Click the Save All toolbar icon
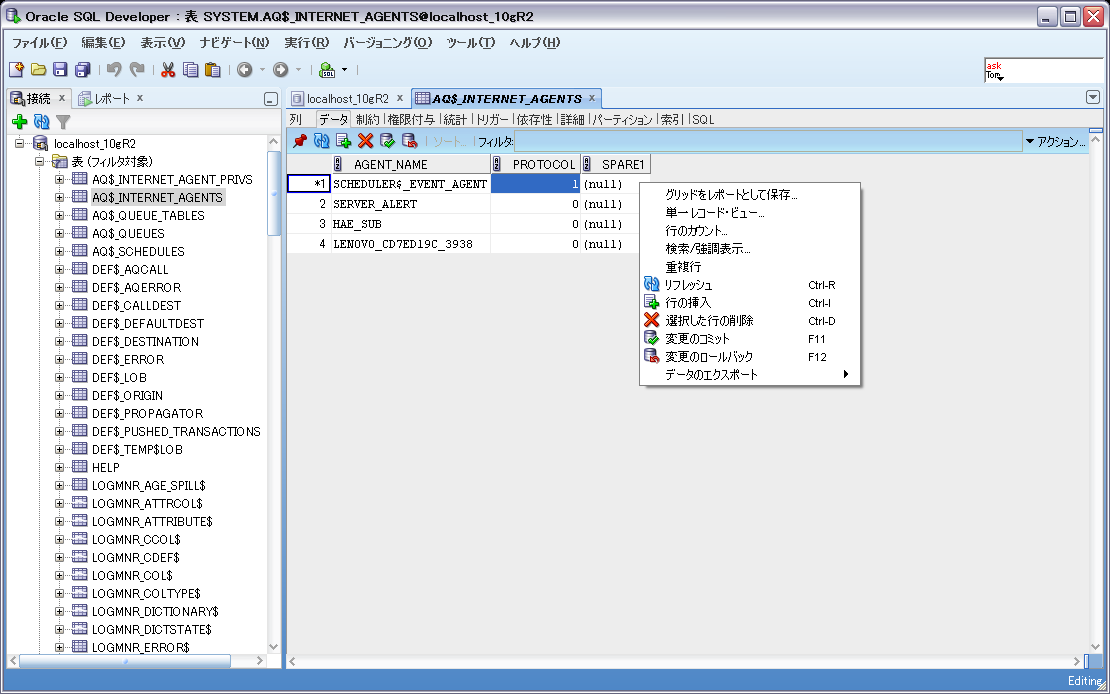This screenshot has width=1110, height=694. pyautogui.click(x=83, y=69)
